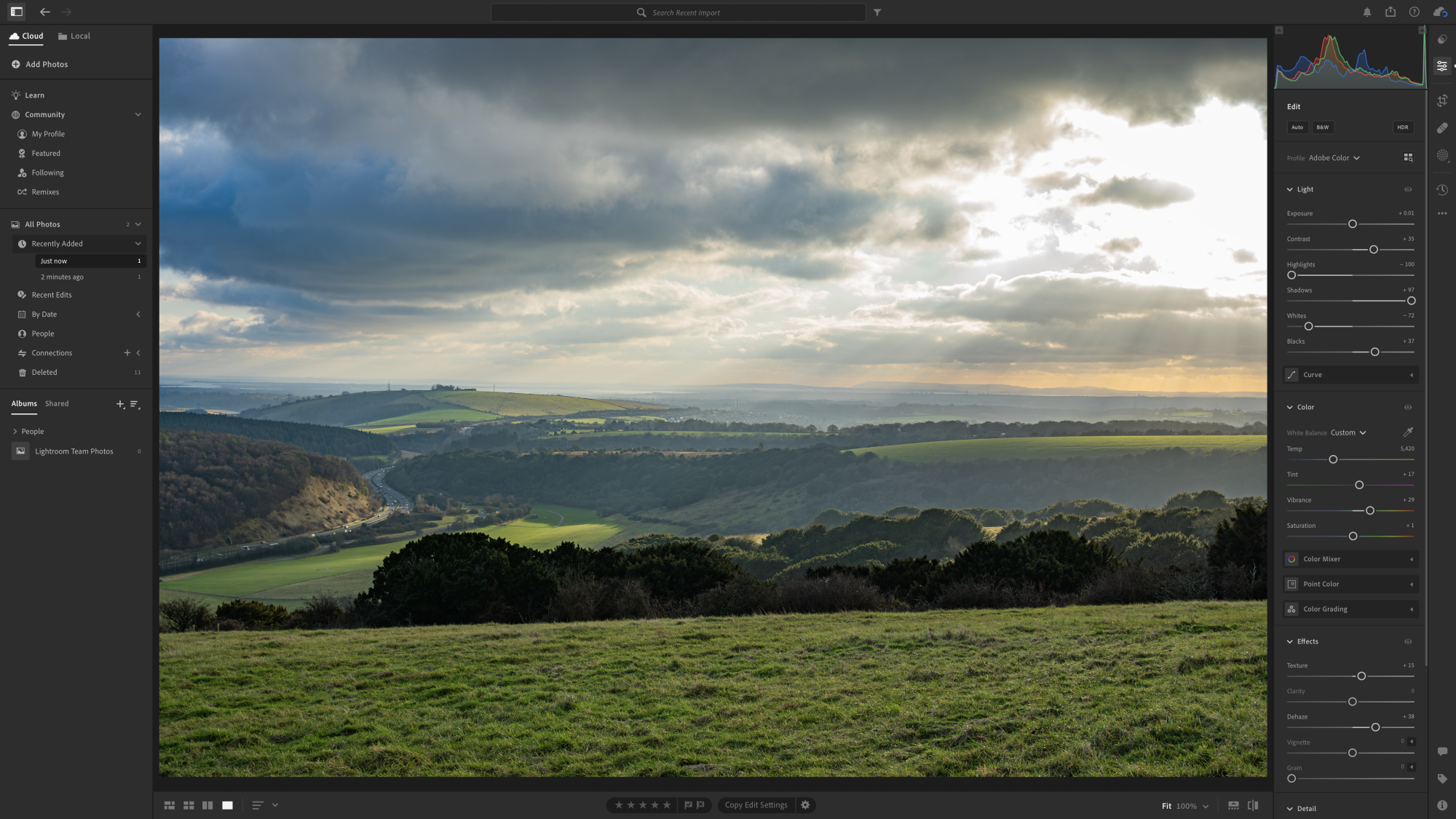1456x819 pixels.
Task: Toggle the left panel icon at top-left
Action: pyautogui.click(x=16, y=12)
